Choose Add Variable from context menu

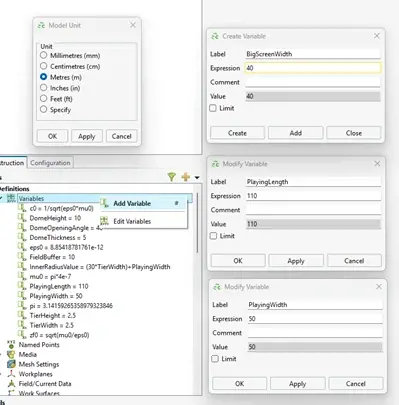pos(143,203)
